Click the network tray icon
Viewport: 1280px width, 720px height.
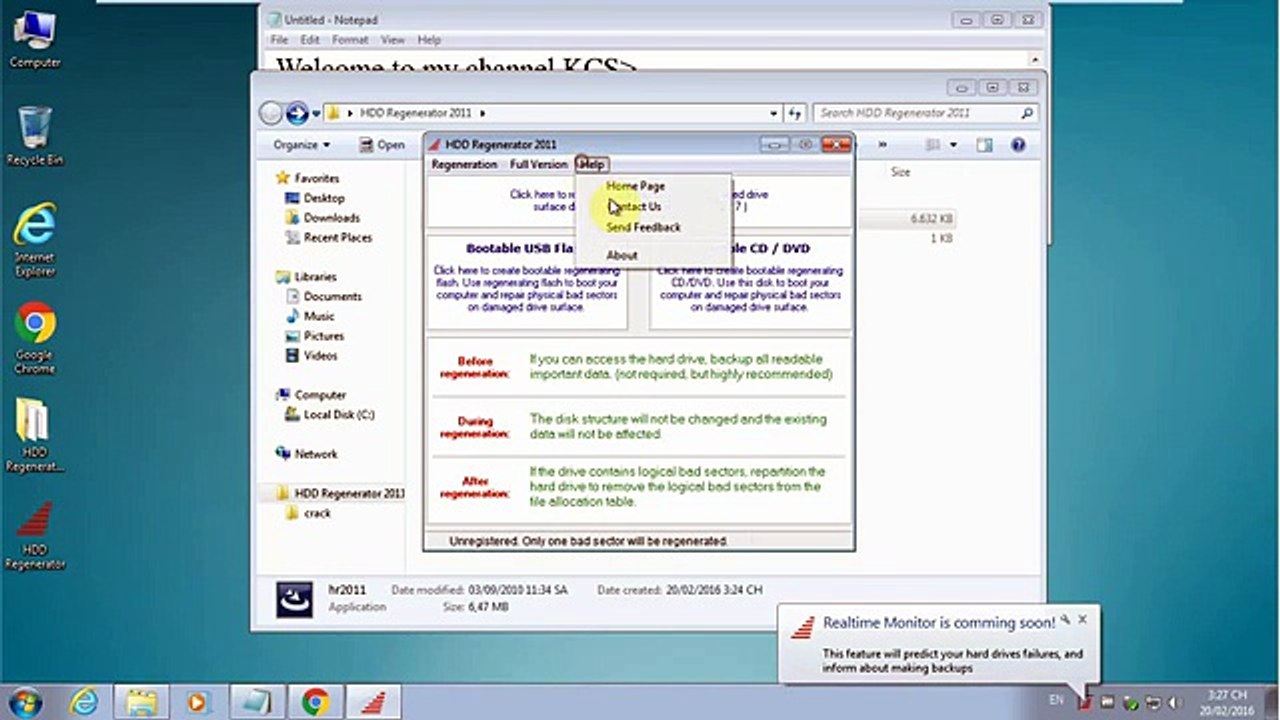point(1152,703)
